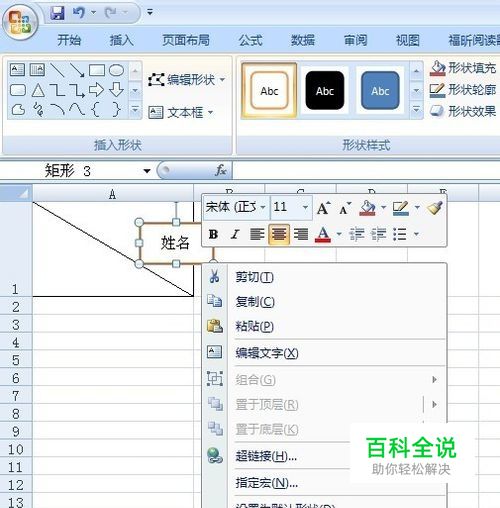Select the vertical text box shape

(x=37, y=70)
